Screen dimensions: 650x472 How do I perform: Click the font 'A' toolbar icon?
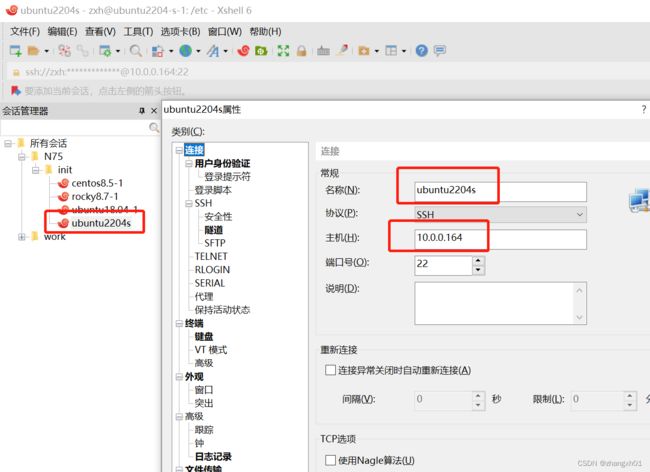click(x=213, y=51)
